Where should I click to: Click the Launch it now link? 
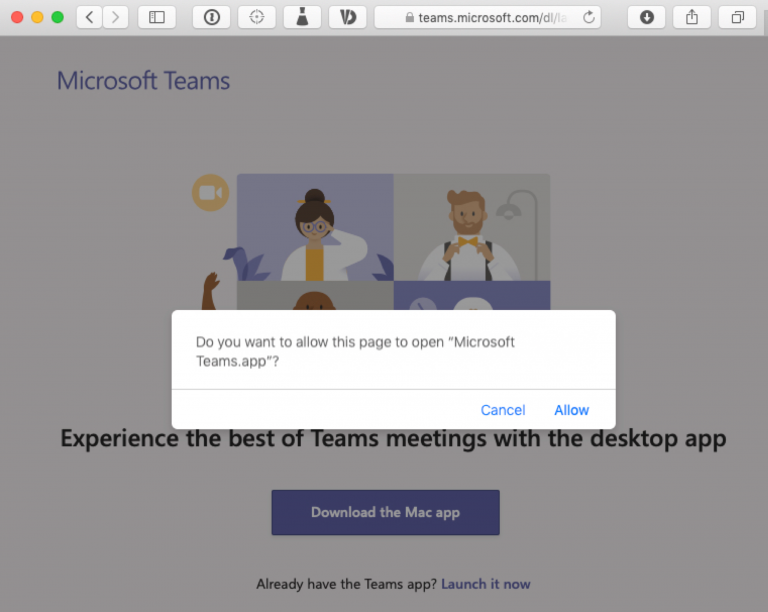tap(486, 584)
